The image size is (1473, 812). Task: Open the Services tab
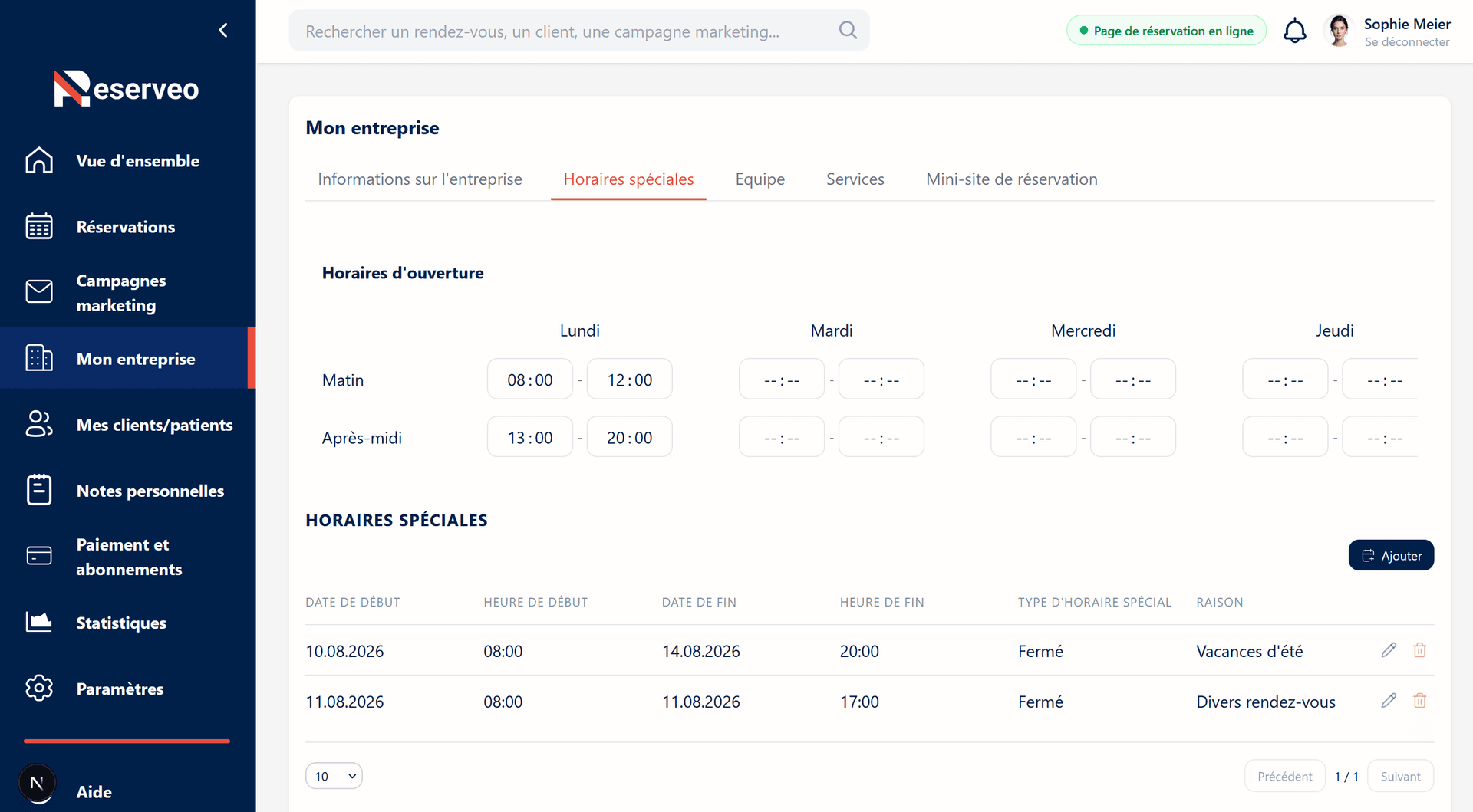click(x=855, y=179)
